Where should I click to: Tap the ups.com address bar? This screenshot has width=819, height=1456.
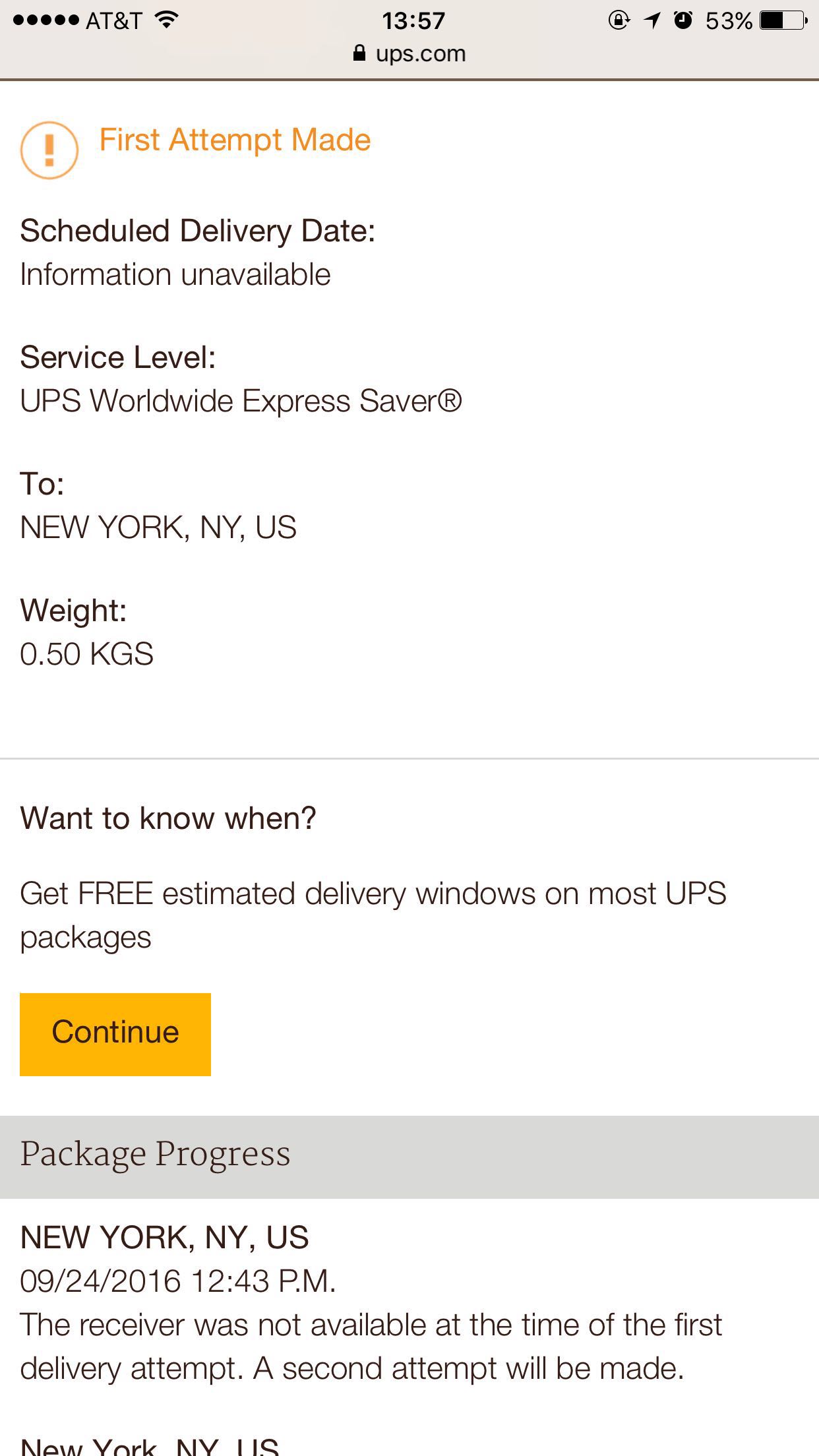409,53
